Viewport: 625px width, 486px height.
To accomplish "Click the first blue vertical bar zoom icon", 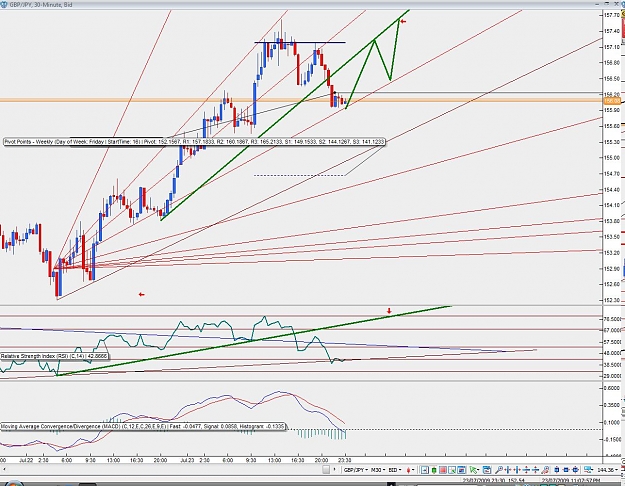I will [508, 470].
